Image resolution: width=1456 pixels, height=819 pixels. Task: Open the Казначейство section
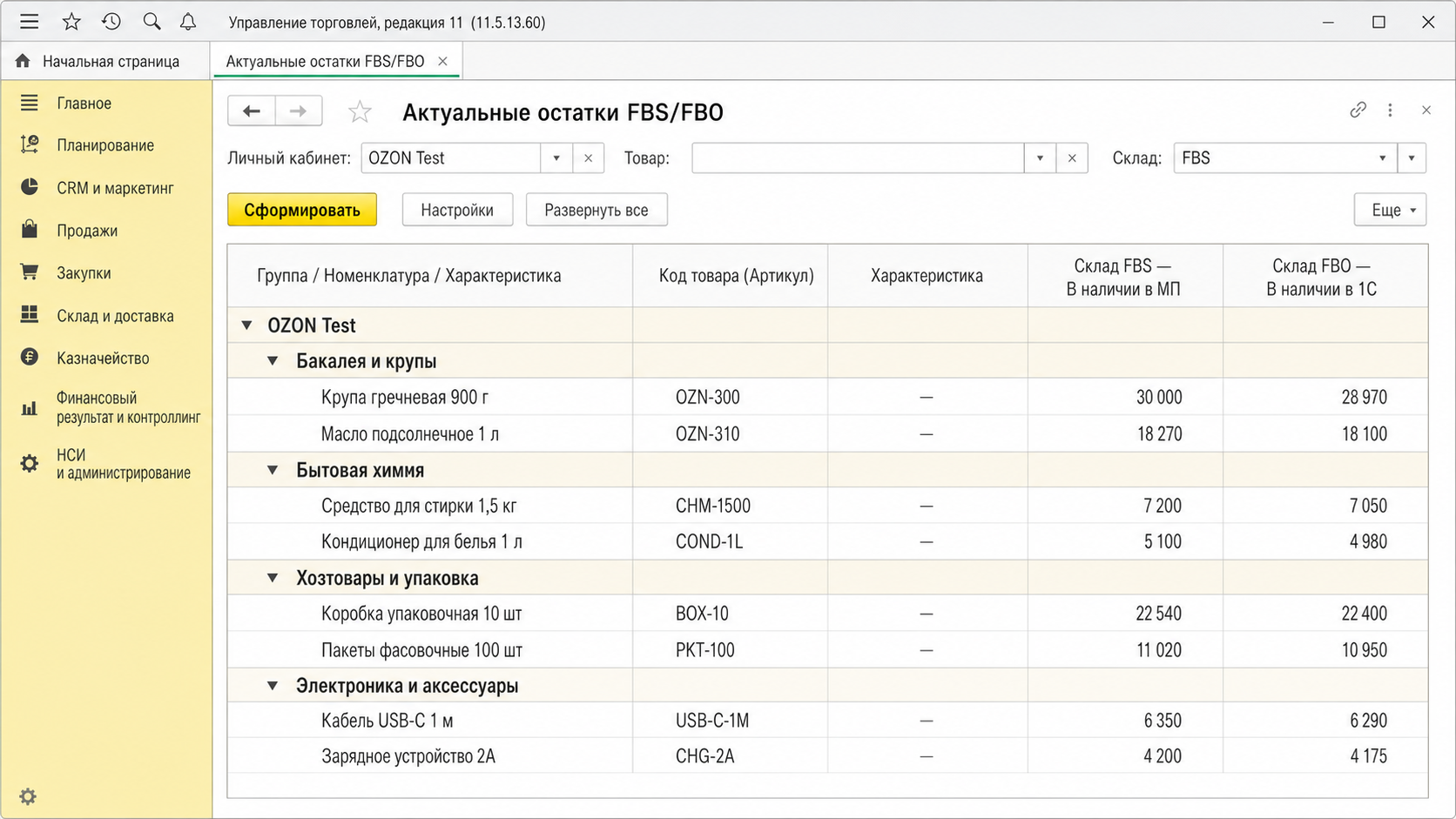click(x=103, y=358)
